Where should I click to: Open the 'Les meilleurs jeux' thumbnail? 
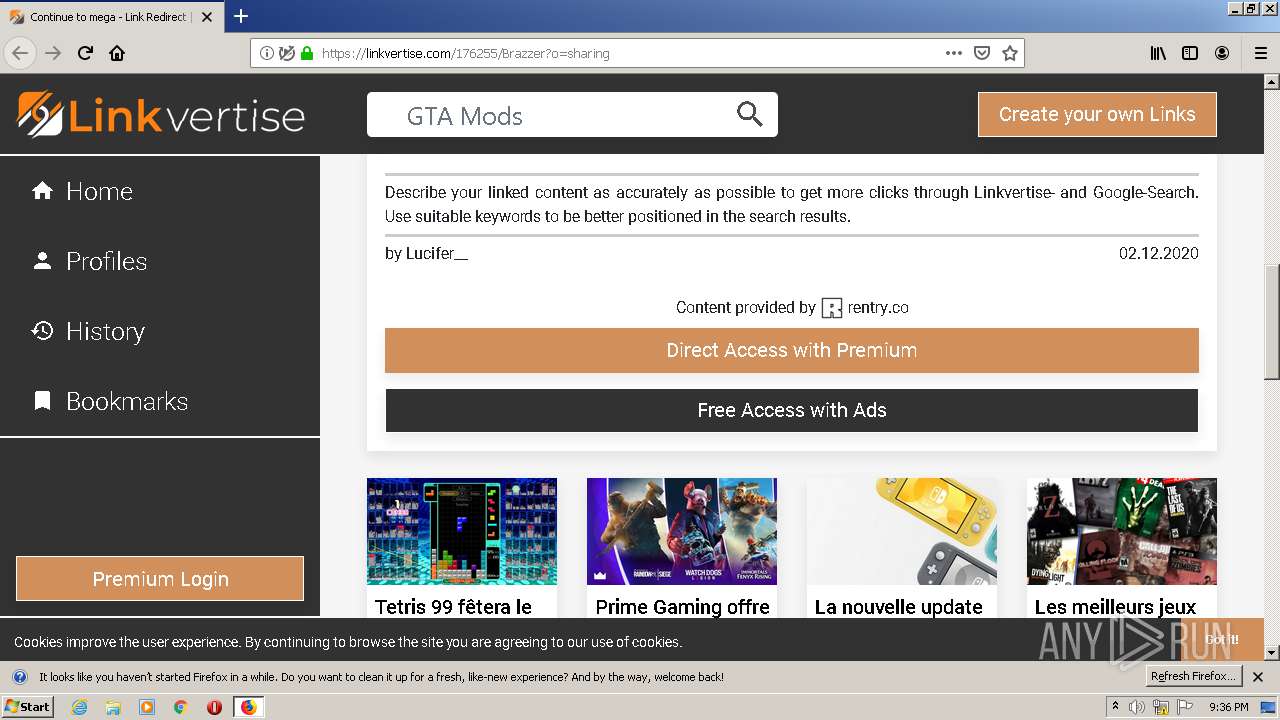1122,531
